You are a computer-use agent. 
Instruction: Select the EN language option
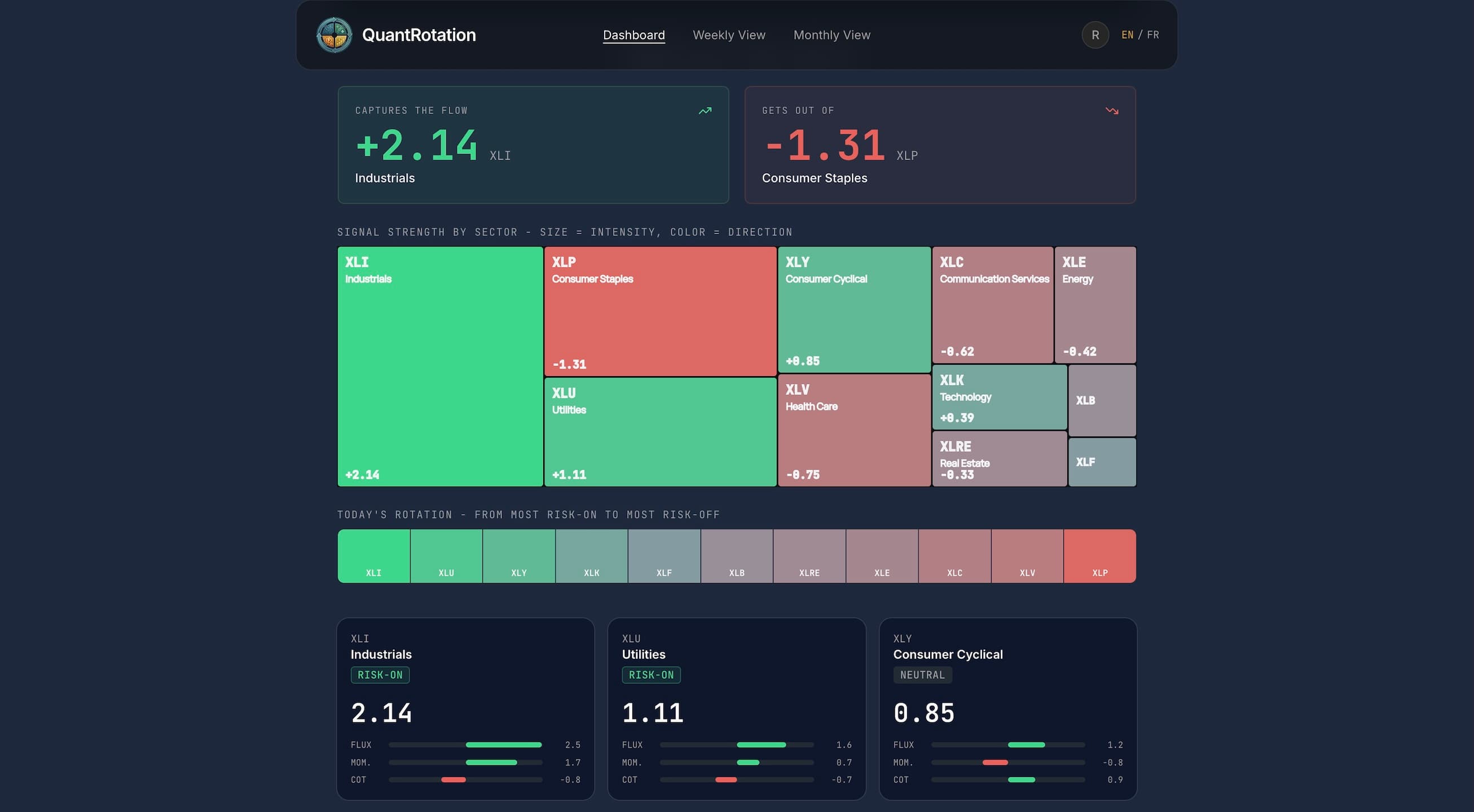[x=1127, y=35]
